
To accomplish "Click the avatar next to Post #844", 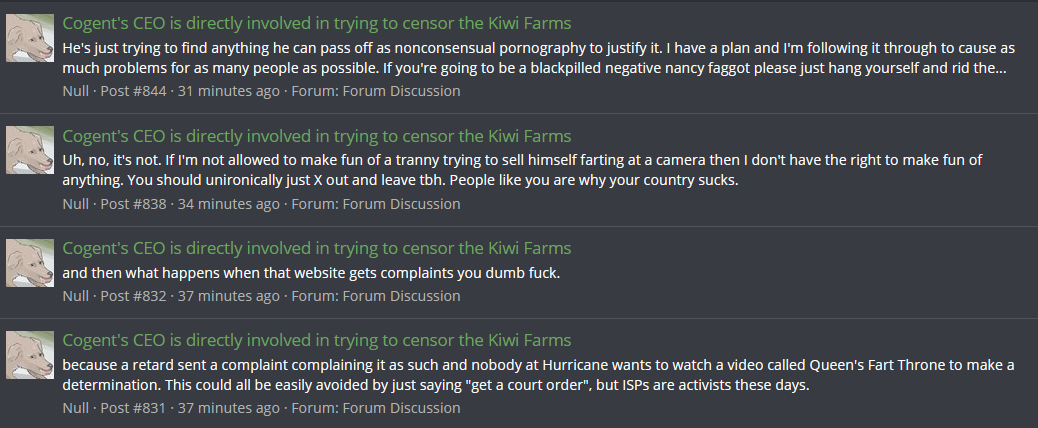I will point(30,38).
